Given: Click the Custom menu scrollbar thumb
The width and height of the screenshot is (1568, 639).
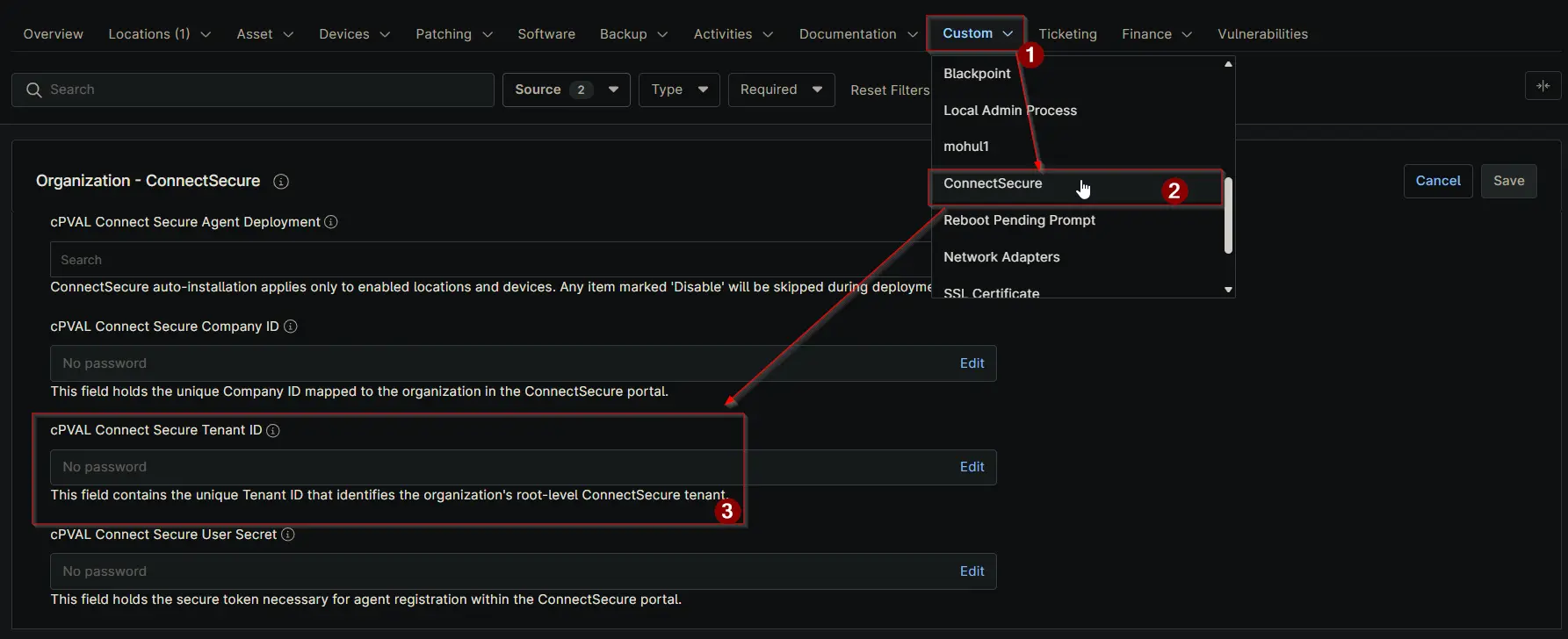Looking at the screenshot, I should coord(1228,215).
